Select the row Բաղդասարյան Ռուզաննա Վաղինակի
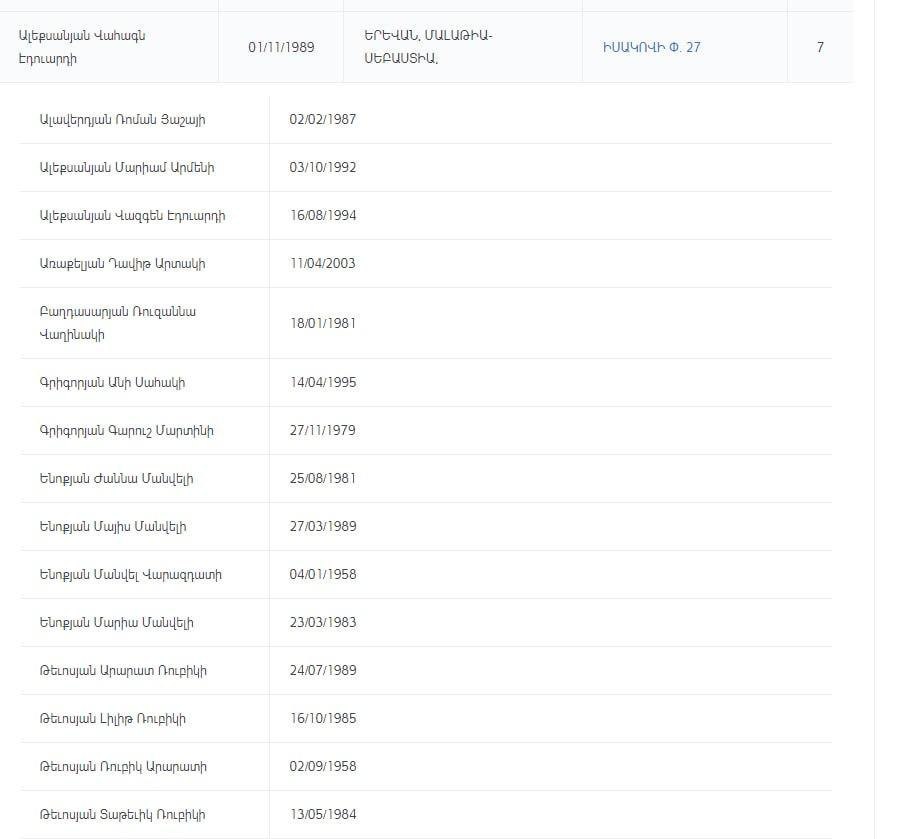 426,323
